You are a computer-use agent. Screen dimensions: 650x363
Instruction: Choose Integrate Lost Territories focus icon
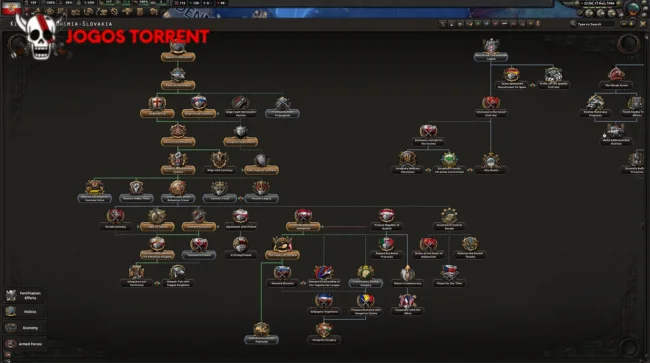pos(136,273)
